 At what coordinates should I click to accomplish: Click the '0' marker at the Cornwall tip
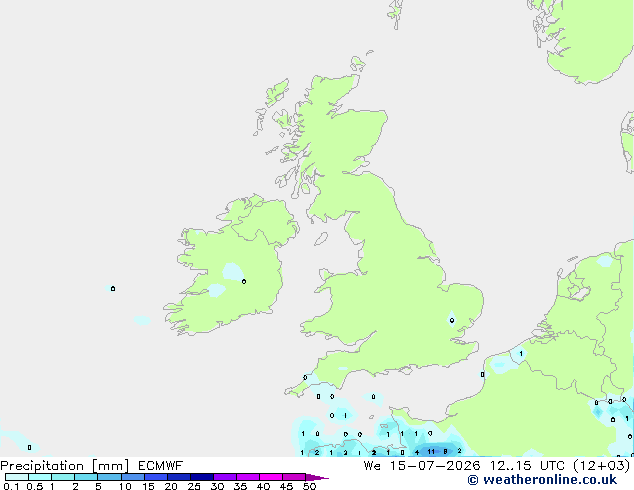[305, 378]
